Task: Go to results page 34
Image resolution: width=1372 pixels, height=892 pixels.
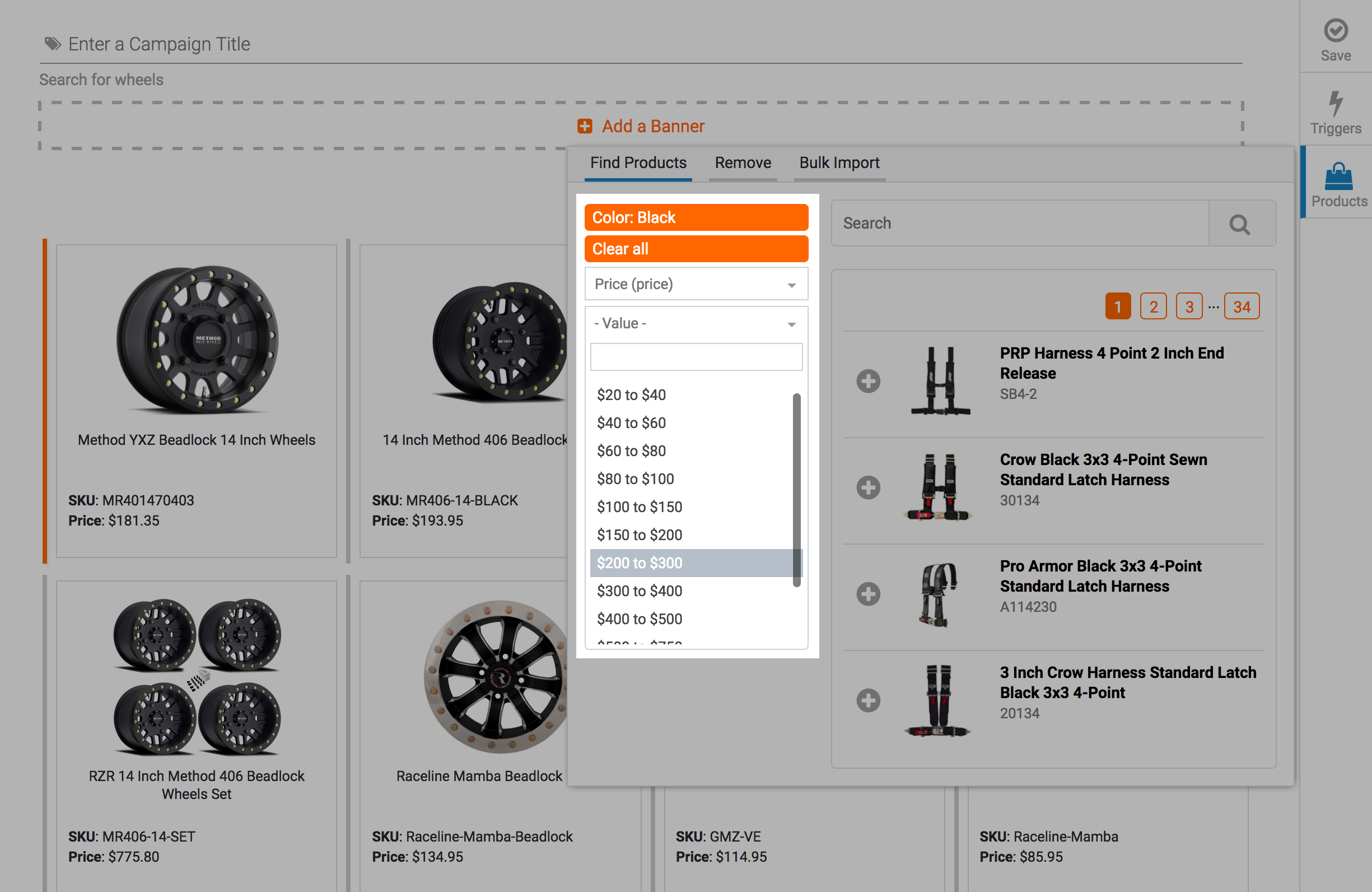Action: [1241, 306]
